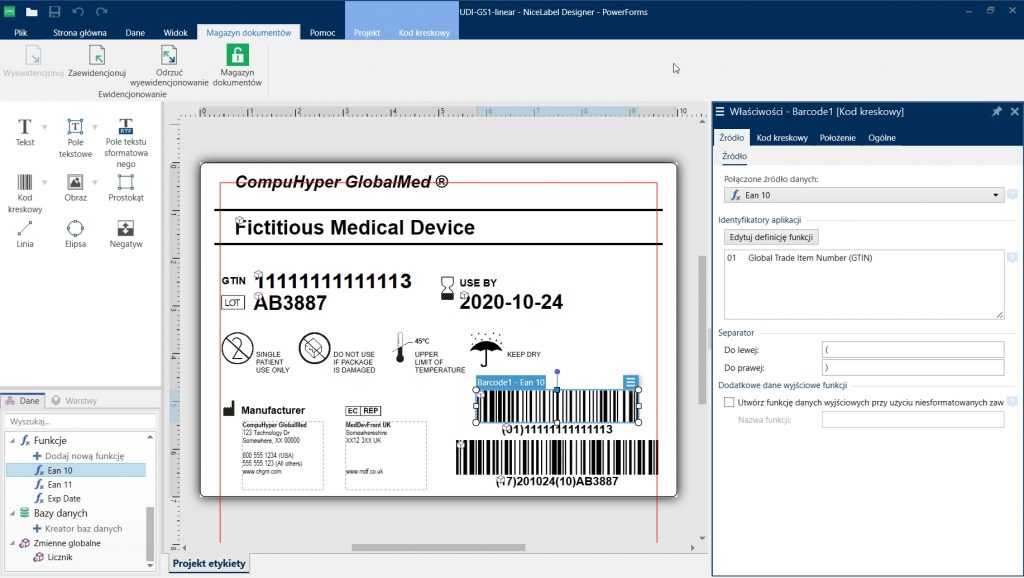Select the 2020-10-24 date text

coord(511,302)
